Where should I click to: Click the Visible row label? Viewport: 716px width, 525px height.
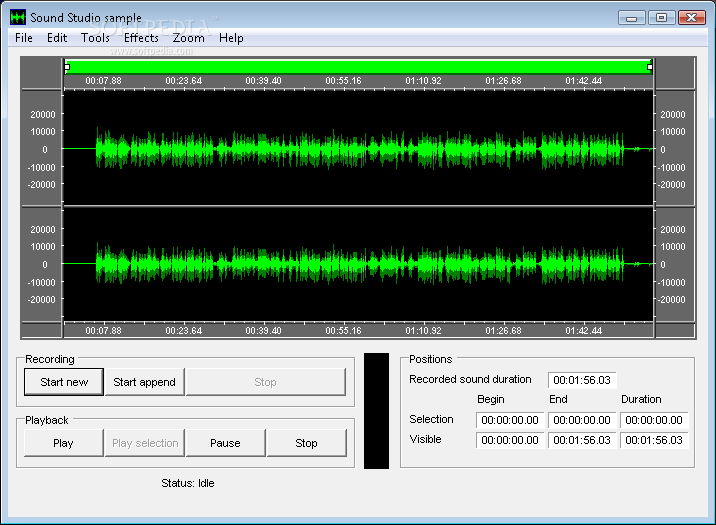[425, 439]
